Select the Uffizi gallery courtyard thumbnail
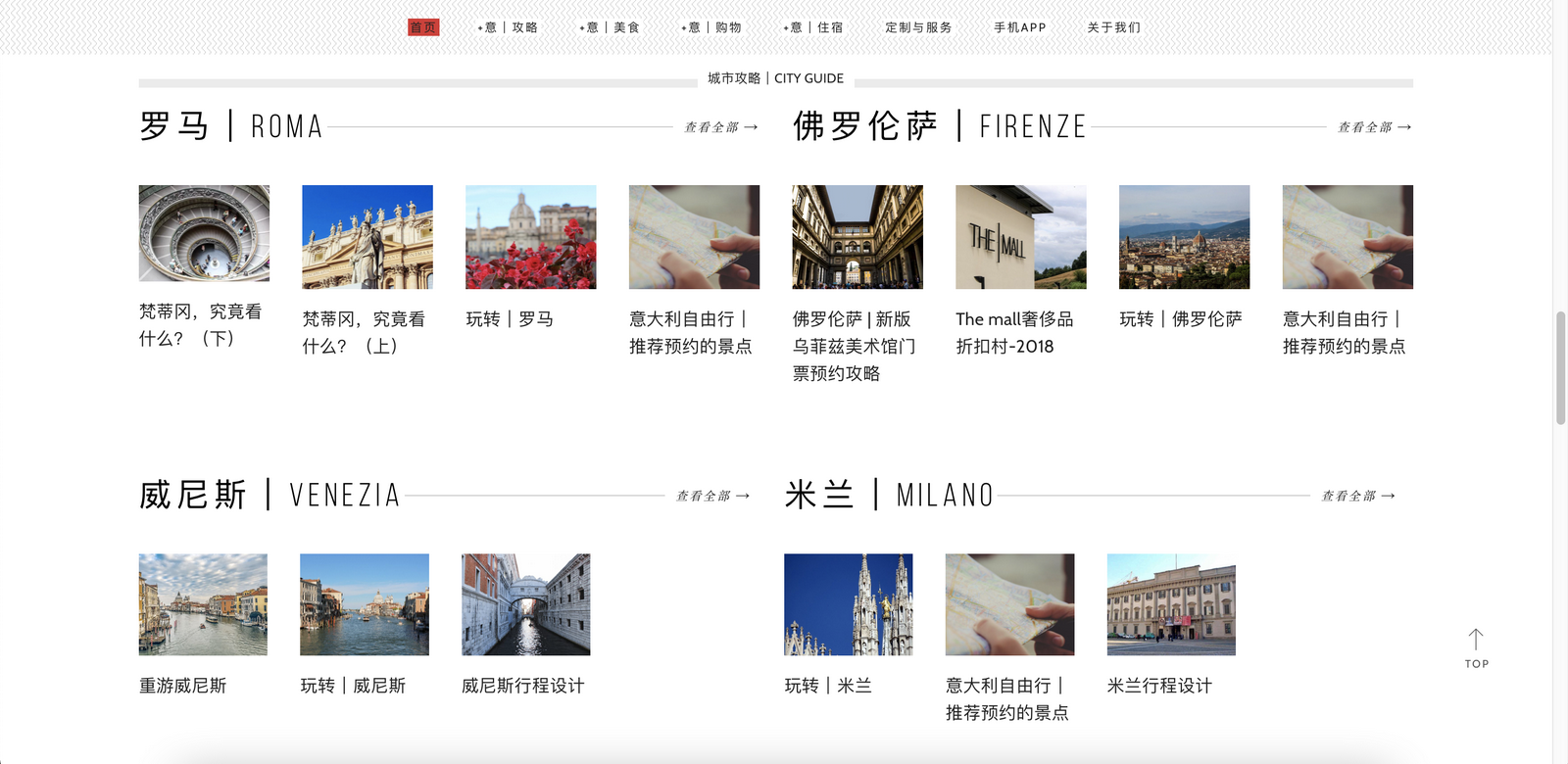Image resolution: width=1568 pixels, height=764 pixels. click(x=857, y=237)
